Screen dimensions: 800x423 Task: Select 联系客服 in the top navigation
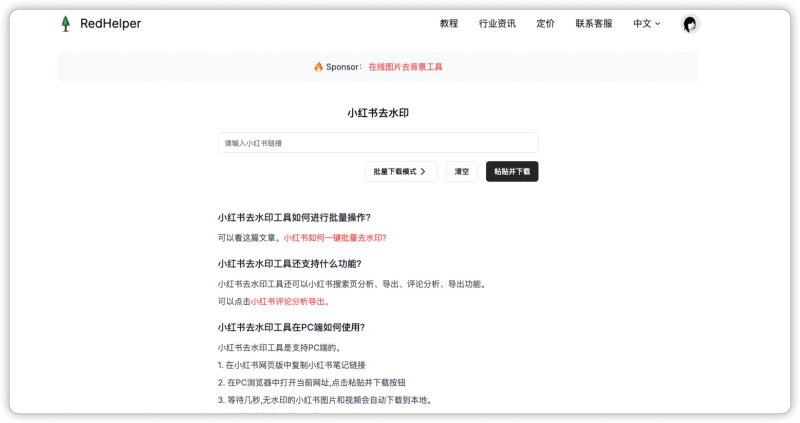pyautogui.click(x=594, y=23)
